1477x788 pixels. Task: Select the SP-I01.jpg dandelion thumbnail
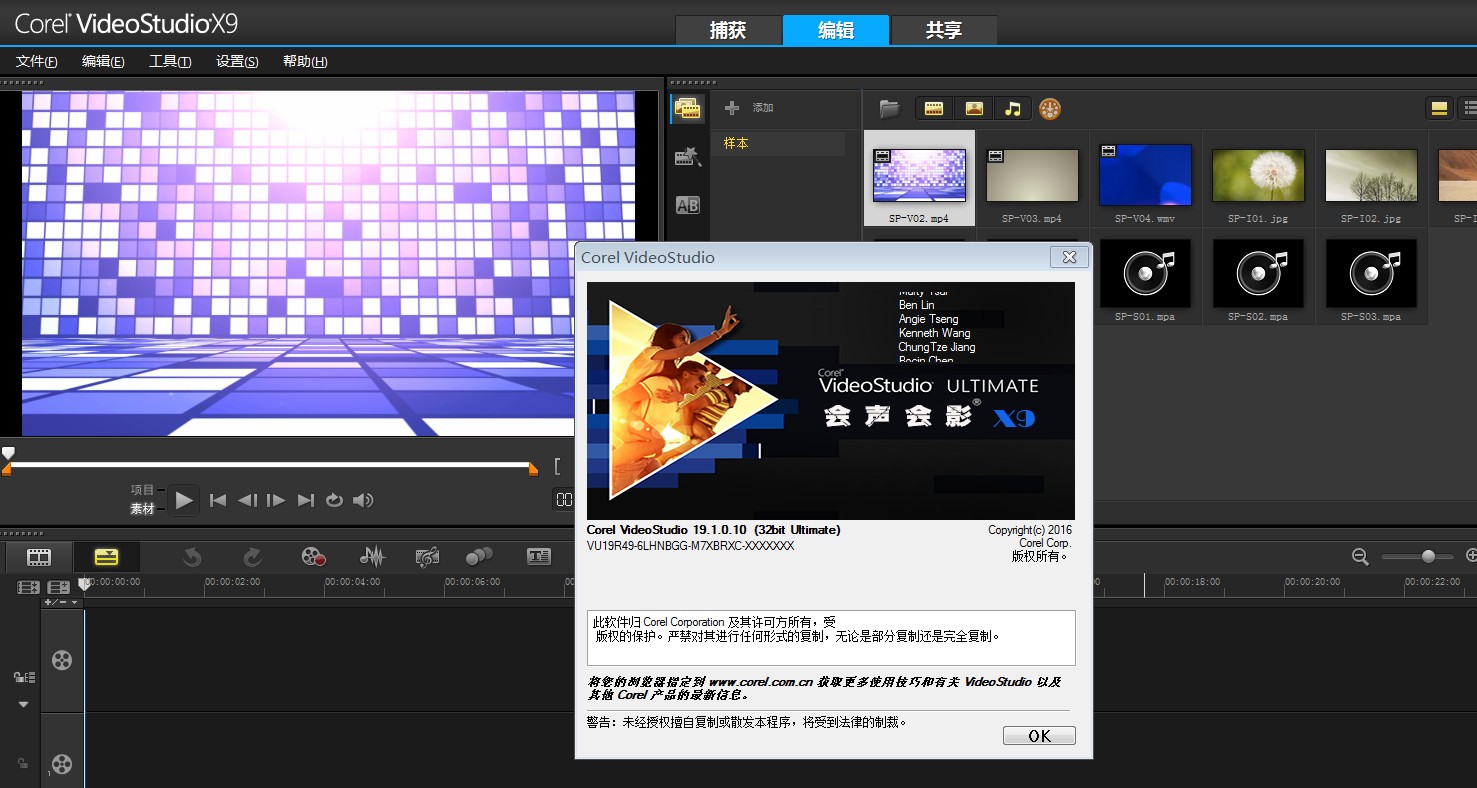pos(1258,176)
